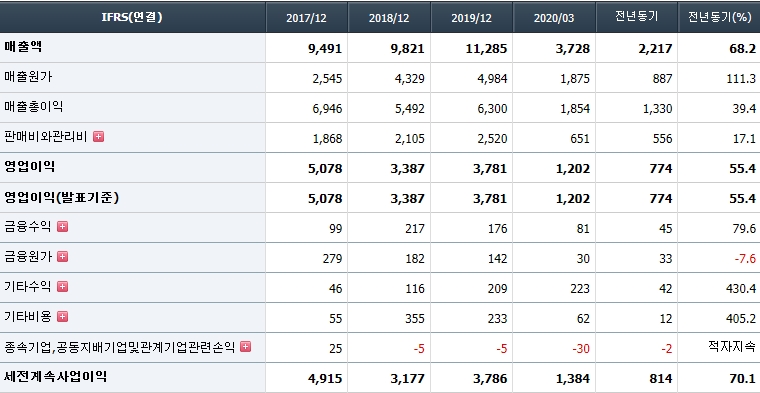Viewport: 760px width, 393px height.
Task: Select the 종속기업,공동지배기업및관계기업관련손익 label
Action: [119, 347]
